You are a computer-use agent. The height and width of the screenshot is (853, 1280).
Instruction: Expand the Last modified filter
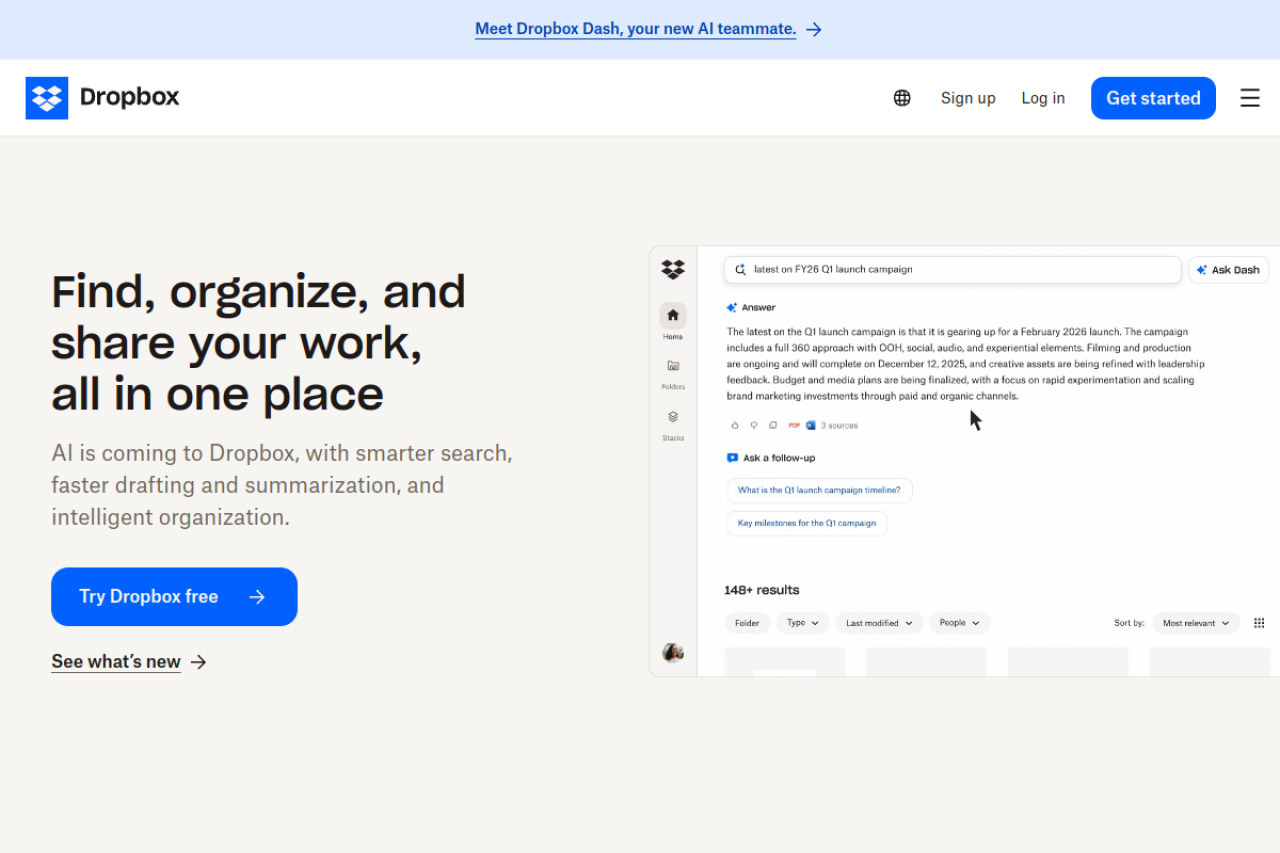[878, 622]
